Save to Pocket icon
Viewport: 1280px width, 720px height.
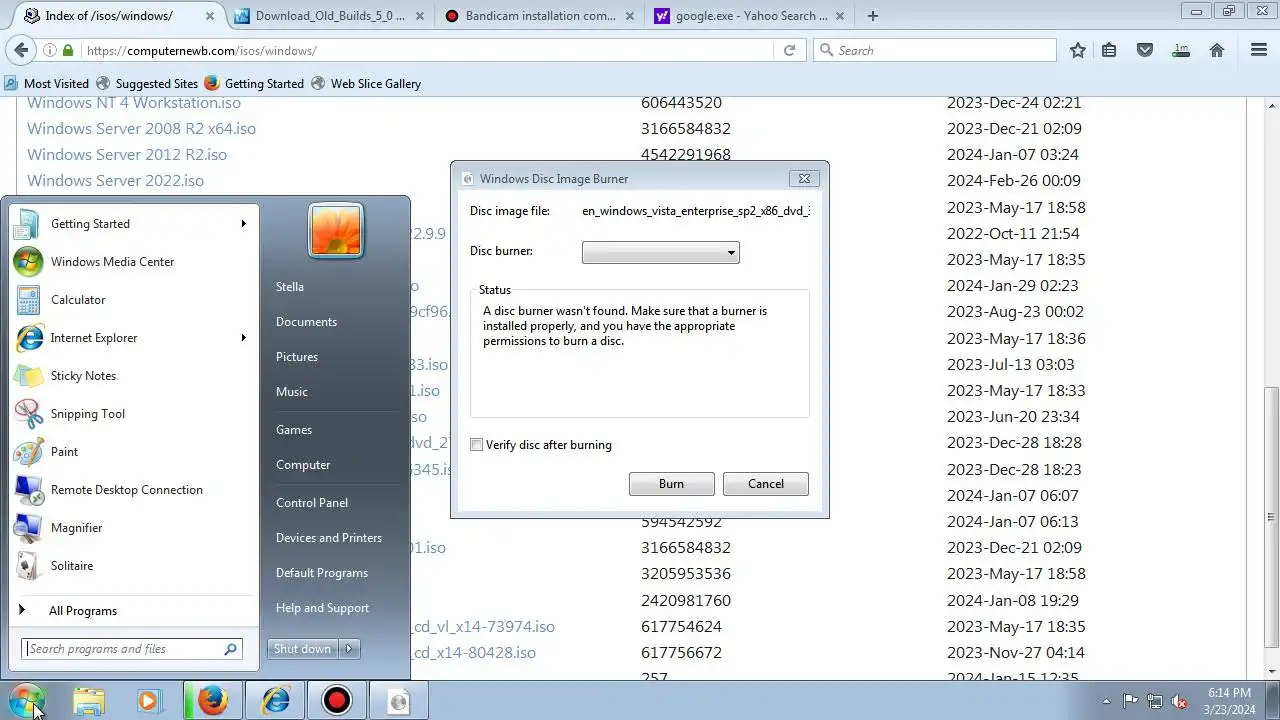pos(1145,50)
